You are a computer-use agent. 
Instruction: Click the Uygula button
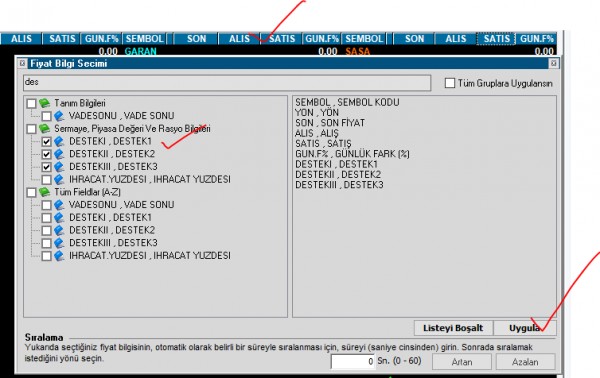pyautogui.click(x=524, y=328)
